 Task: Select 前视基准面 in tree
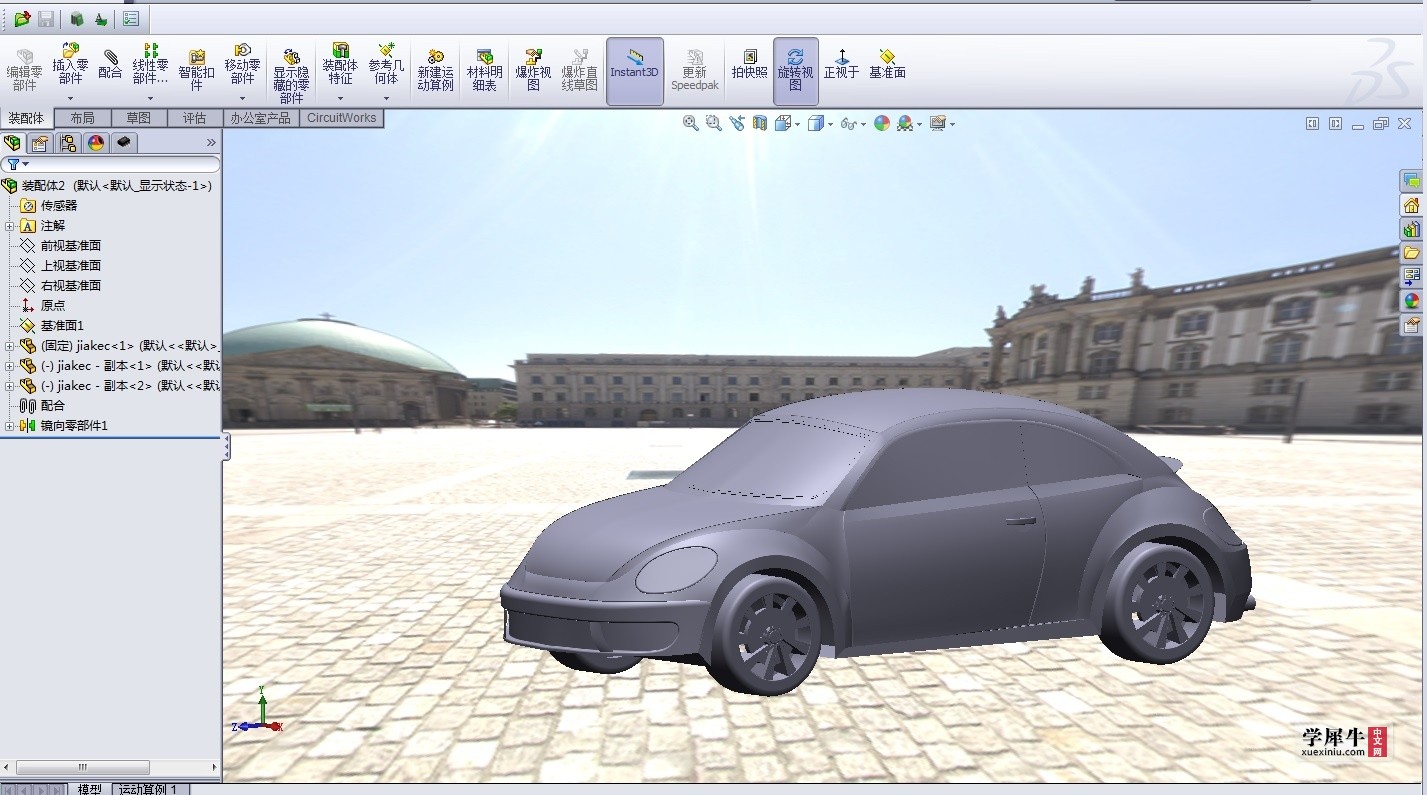pos(60,246)
